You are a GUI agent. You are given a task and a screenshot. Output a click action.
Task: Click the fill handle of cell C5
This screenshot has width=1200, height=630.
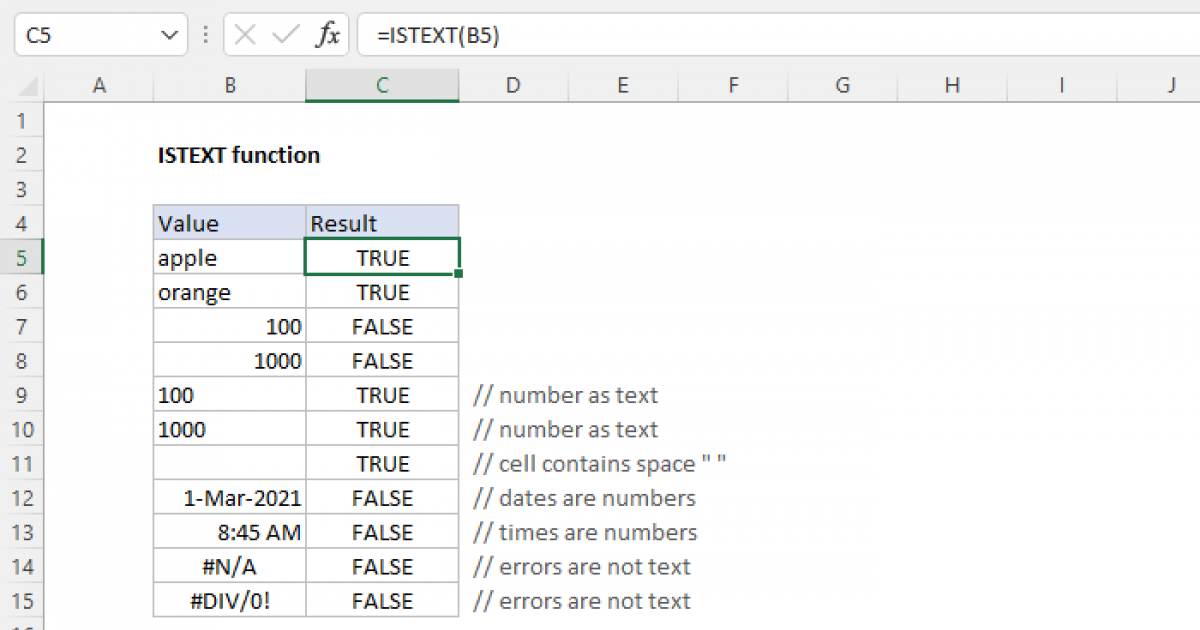tap(459, 274)
